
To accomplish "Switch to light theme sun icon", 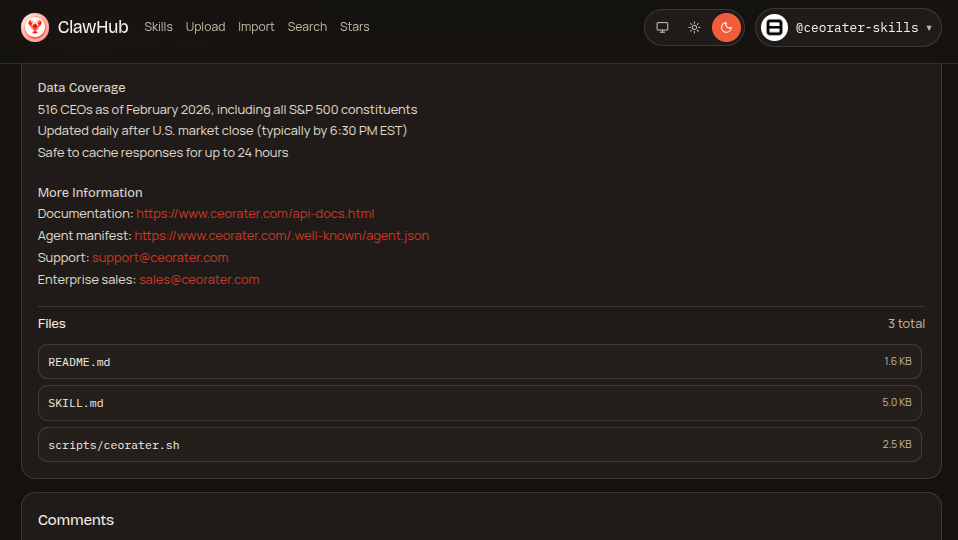I will pyautogui.click(x=694, y=27).
